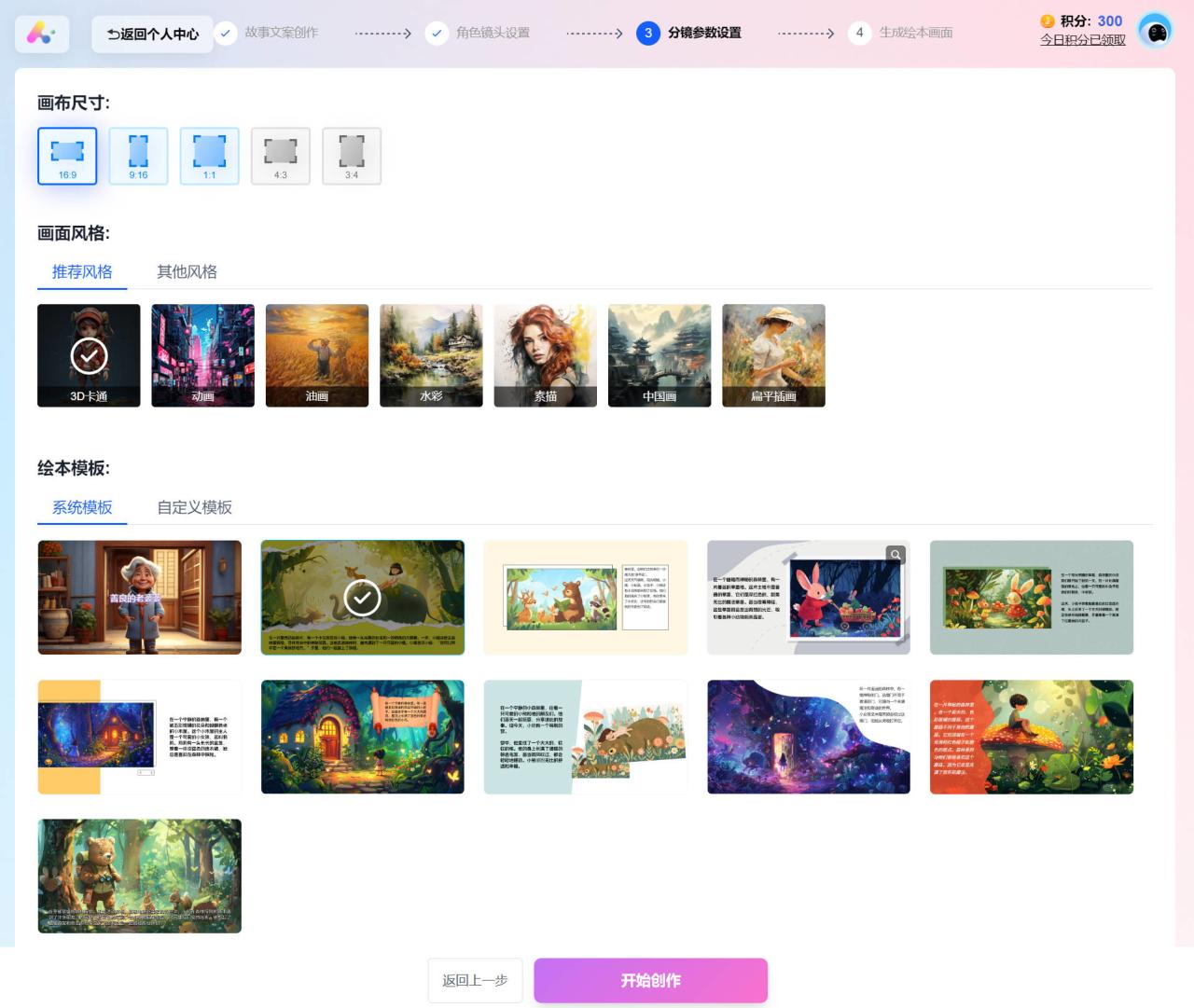This screenshot has width=1194, height=1008.
Task: Choose the 1:1 canvas size
Action: click(x=209, y=156)
